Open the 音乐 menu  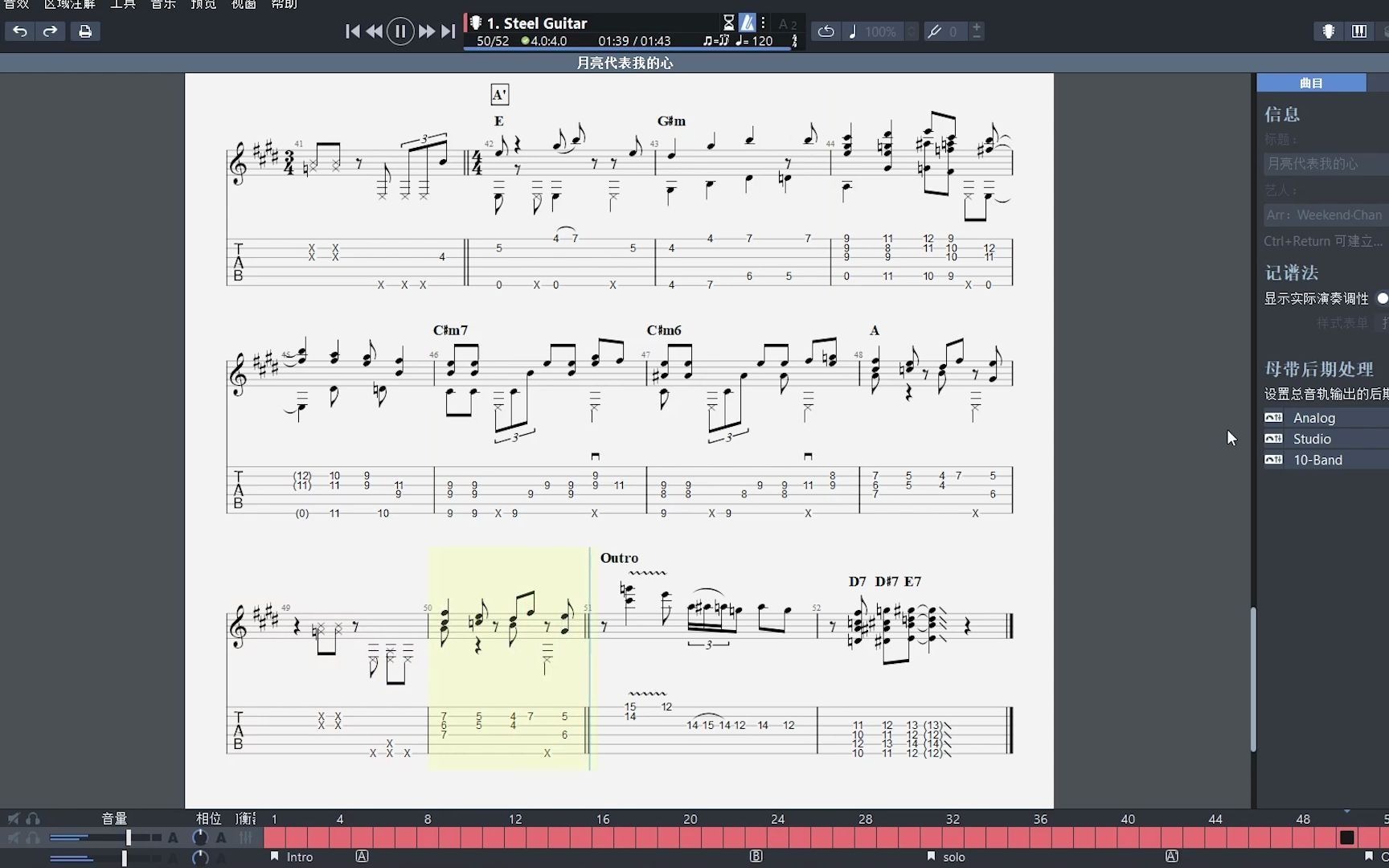pos(163,5)
